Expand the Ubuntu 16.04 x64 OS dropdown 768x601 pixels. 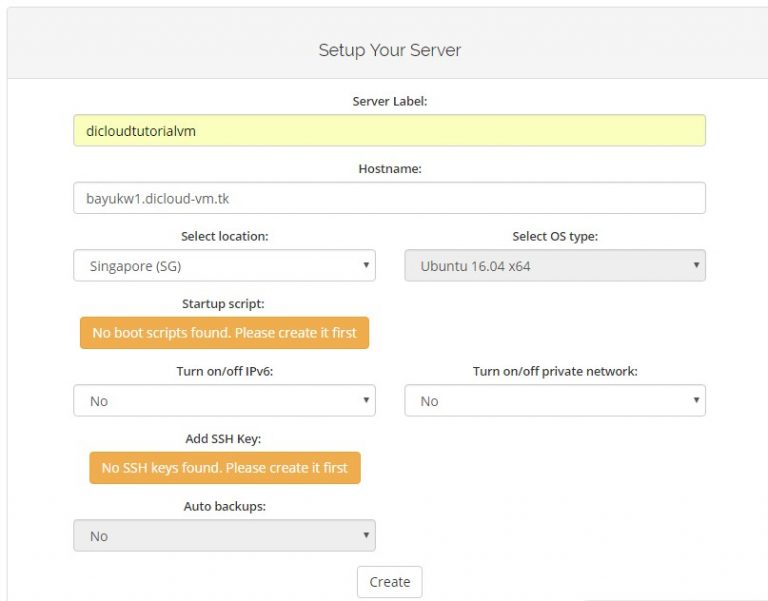pyautogui.click(x=555, y=266)
